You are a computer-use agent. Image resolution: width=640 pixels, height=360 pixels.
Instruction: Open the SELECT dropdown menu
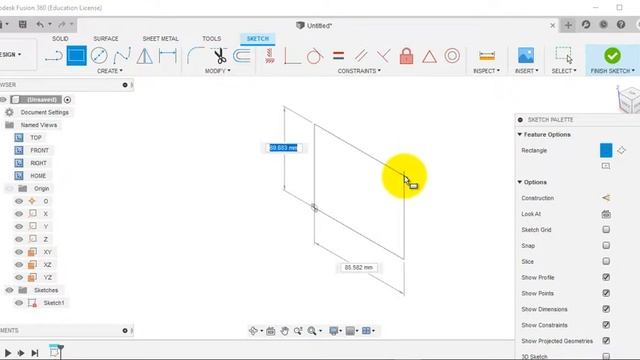tap(564, 71)
